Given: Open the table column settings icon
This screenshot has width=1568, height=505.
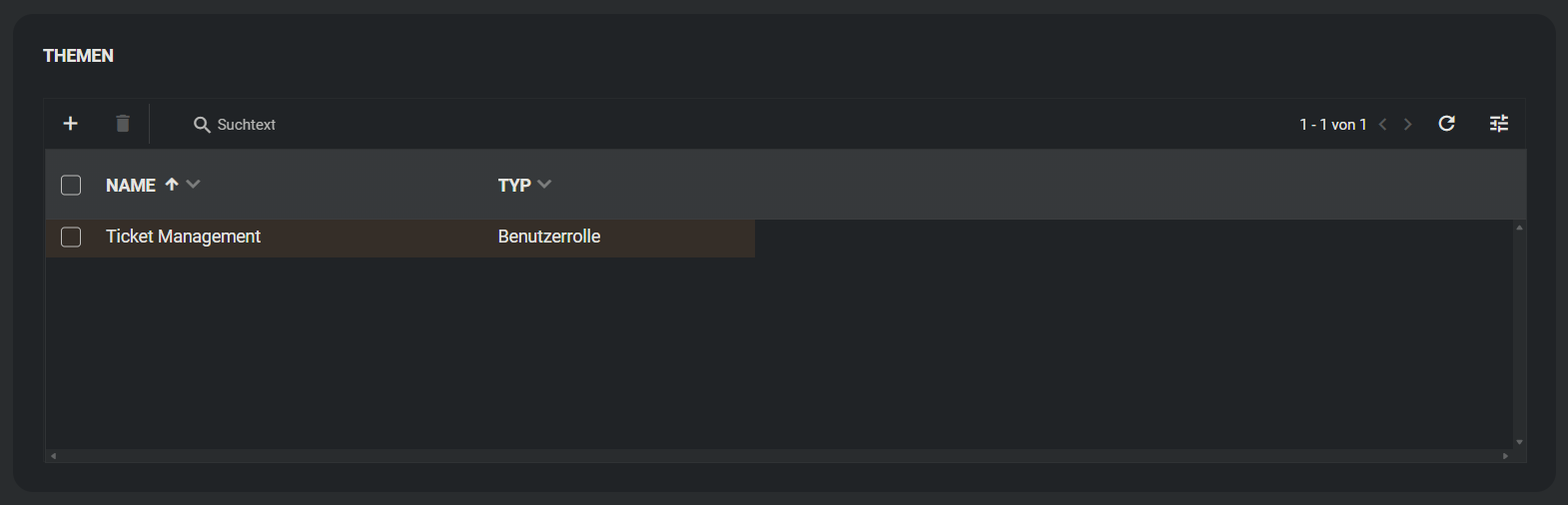Looking at the screenshot, I should click(1499, 124).
